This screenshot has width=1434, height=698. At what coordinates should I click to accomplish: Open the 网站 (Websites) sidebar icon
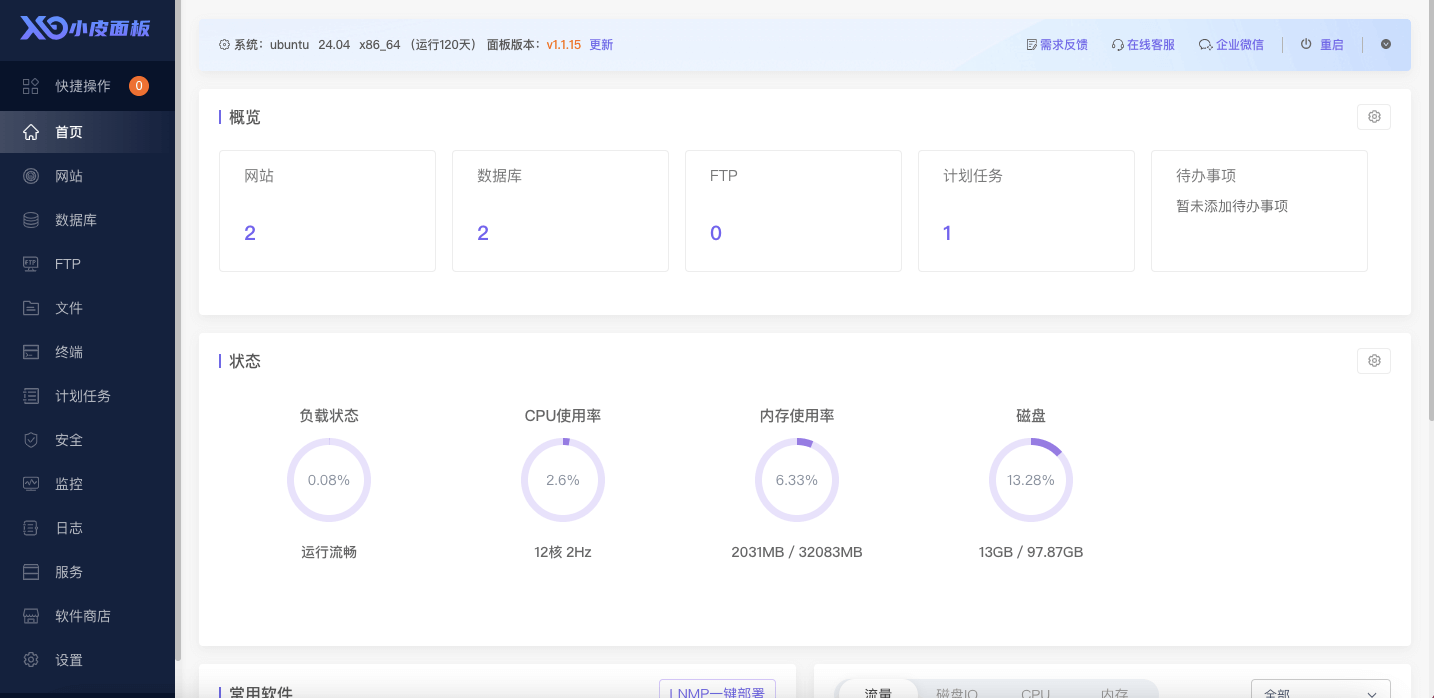point(31,176)
